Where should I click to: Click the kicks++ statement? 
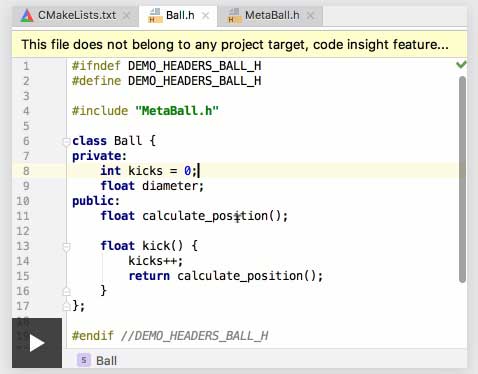(156, 261)
